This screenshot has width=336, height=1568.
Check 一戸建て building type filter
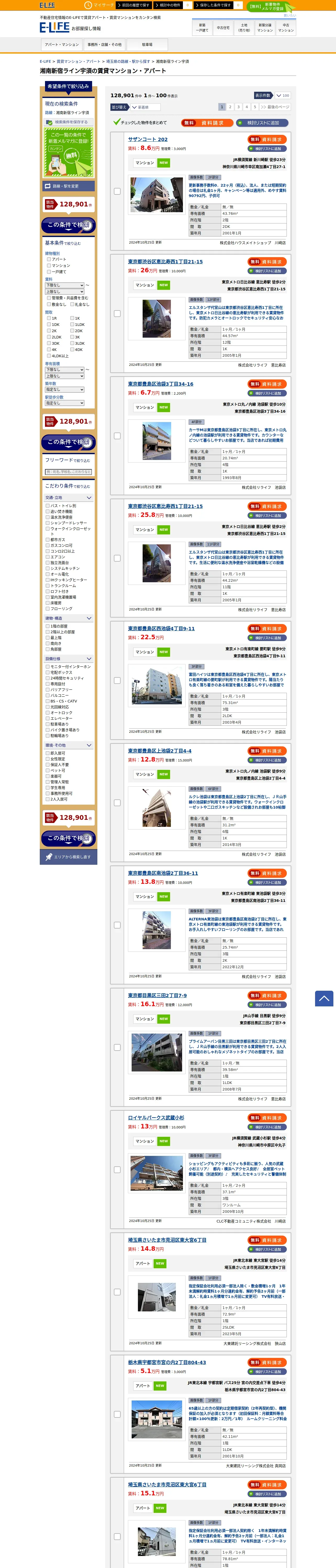tap(49, 272)
